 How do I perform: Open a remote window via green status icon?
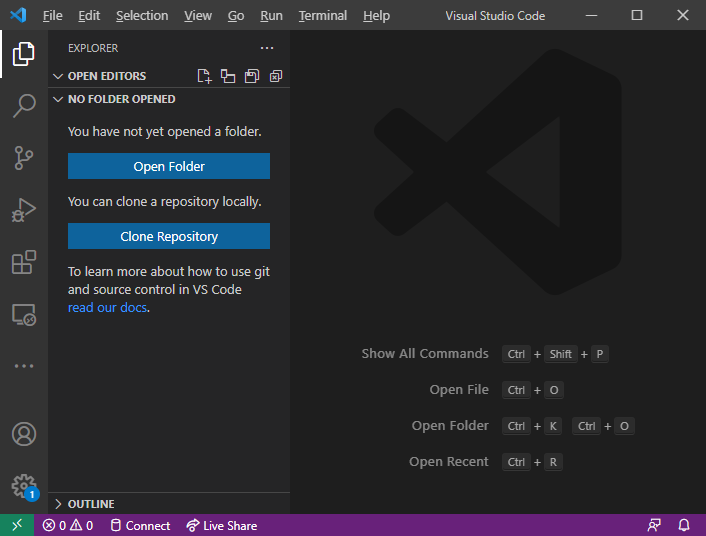pyautogui.click(x=17, y=525)
